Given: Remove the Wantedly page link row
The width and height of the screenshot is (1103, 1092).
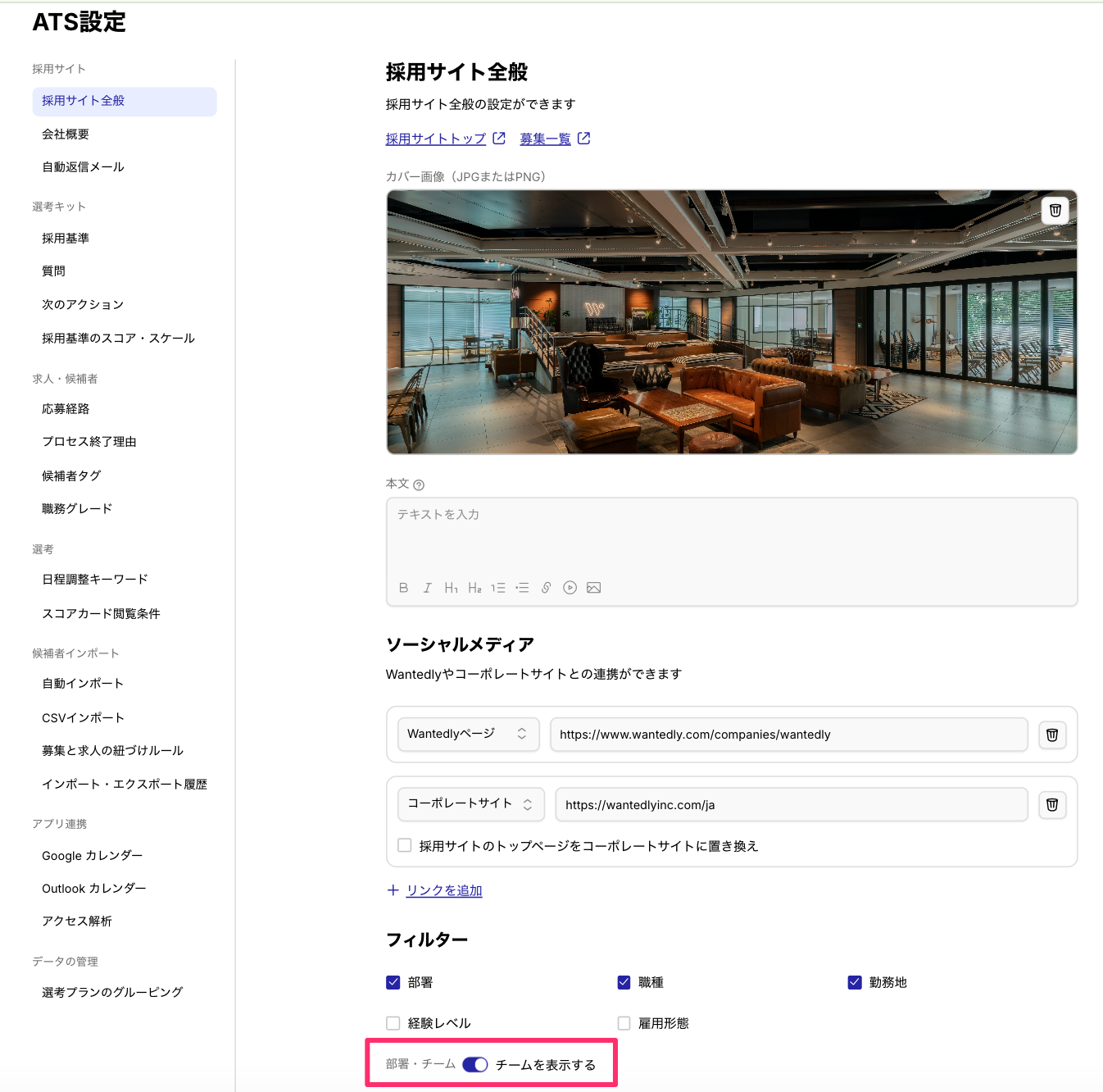Looking at the screenshot, I should (1052, 735).
